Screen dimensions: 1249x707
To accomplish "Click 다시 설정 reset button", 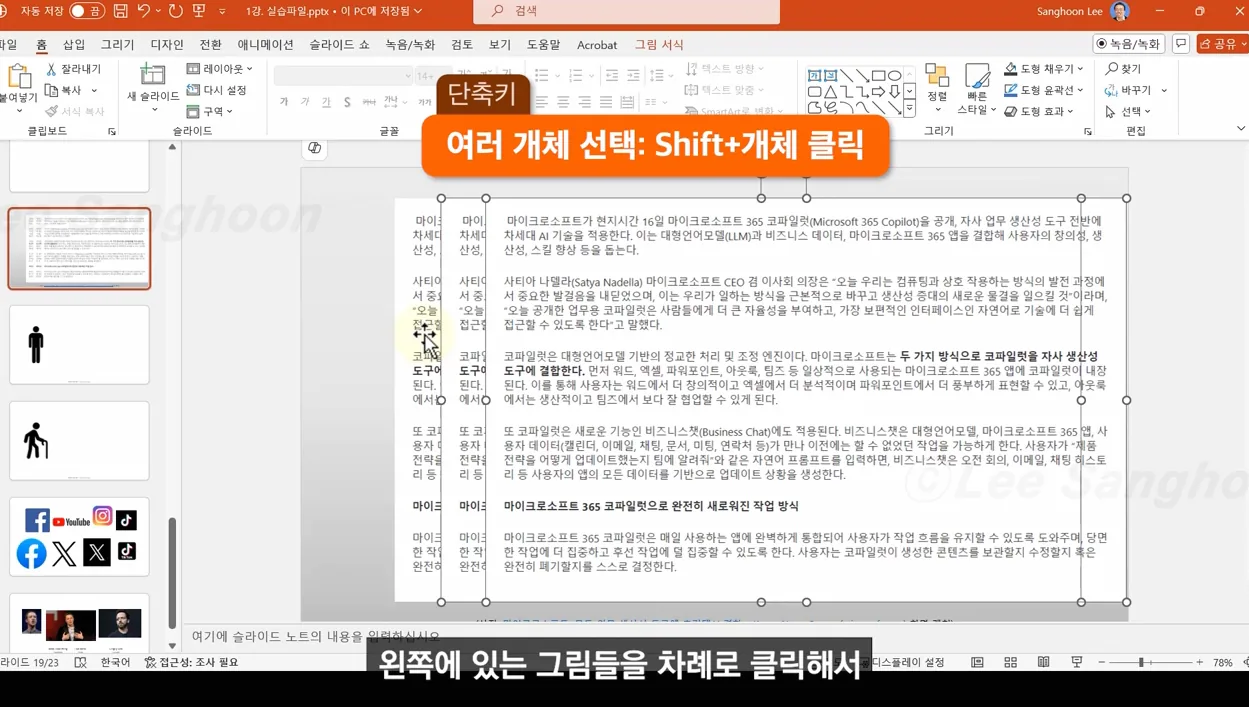I will click(217, 90).
